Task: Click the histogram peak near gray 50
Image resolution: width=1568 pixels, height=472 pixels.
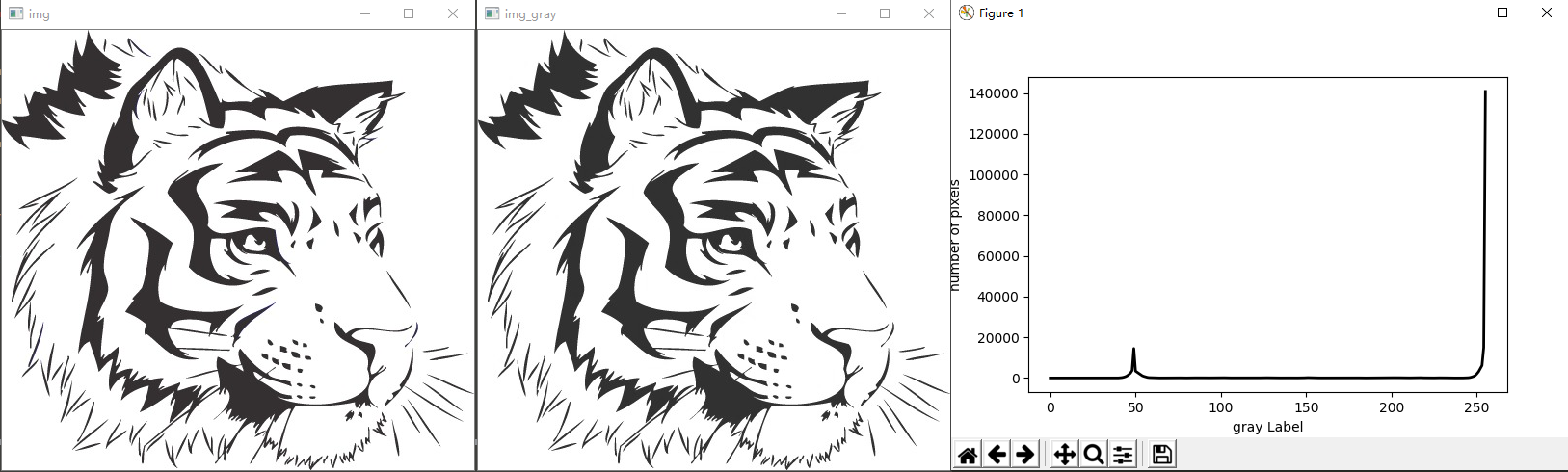Action: pos(1134,350)
